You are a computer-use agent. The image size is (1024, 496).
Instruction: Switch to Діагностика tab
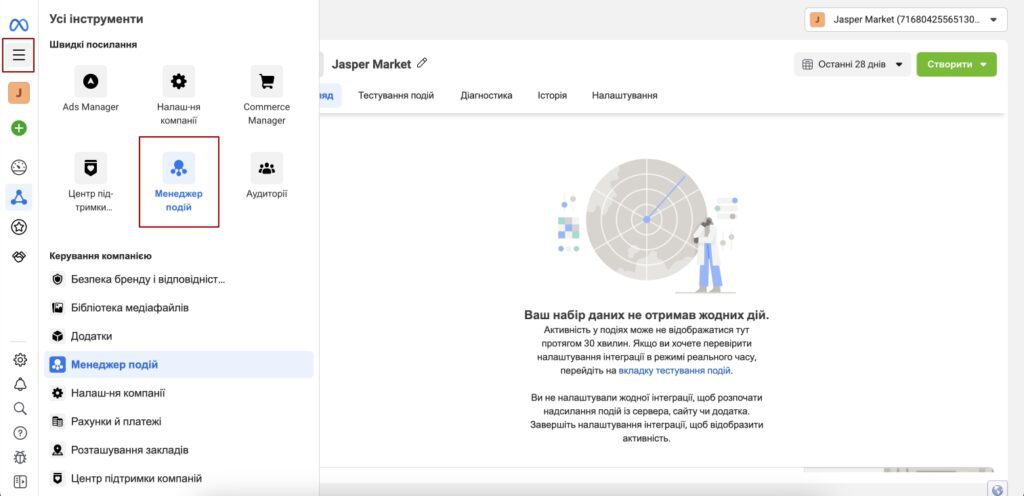pos(486,95)
